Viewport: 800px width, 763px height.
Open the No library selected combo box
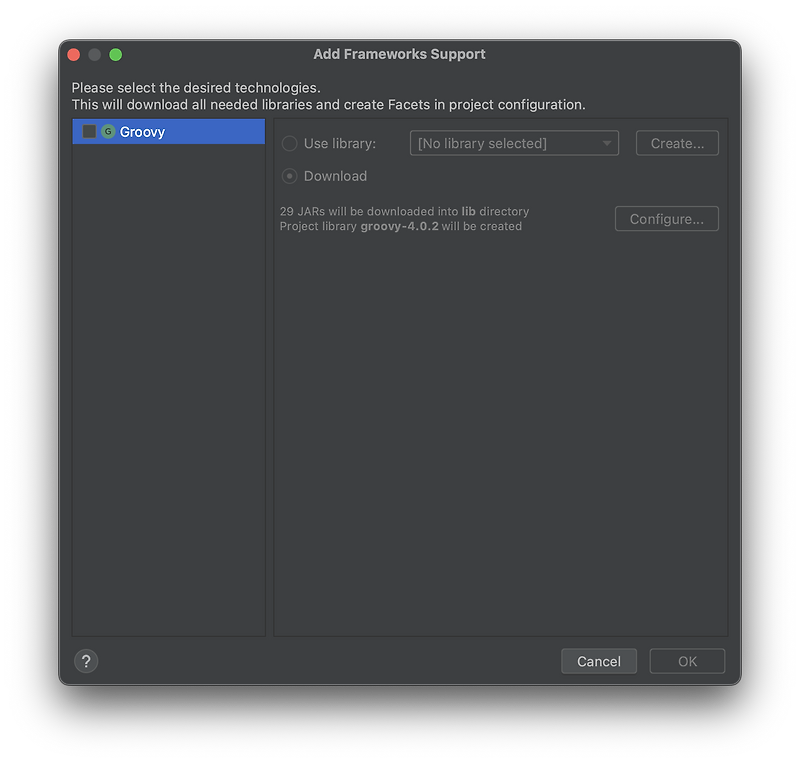tap(513, 143)
